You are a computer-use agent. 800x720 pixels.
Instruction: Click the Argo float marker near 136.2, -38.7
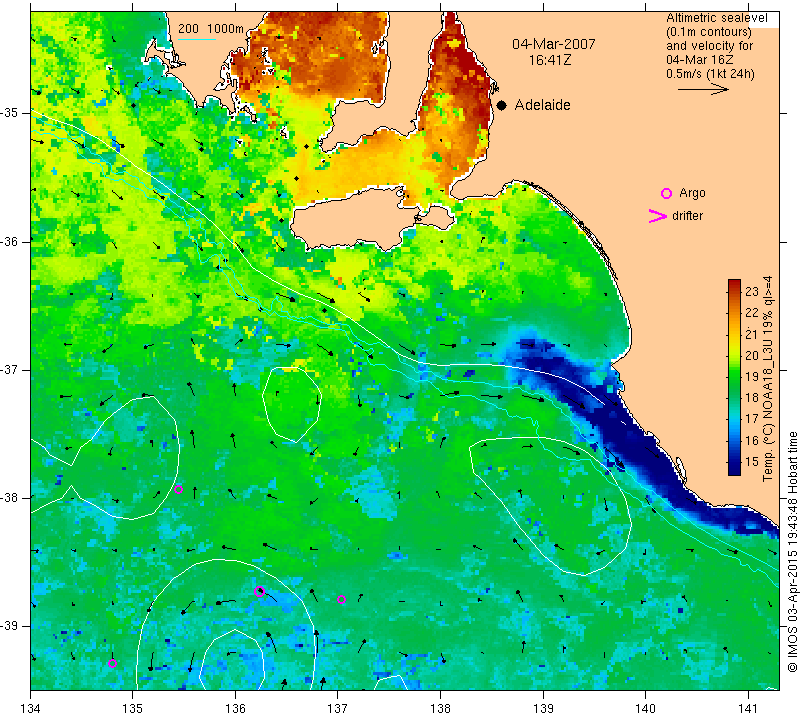coord(259,591)
